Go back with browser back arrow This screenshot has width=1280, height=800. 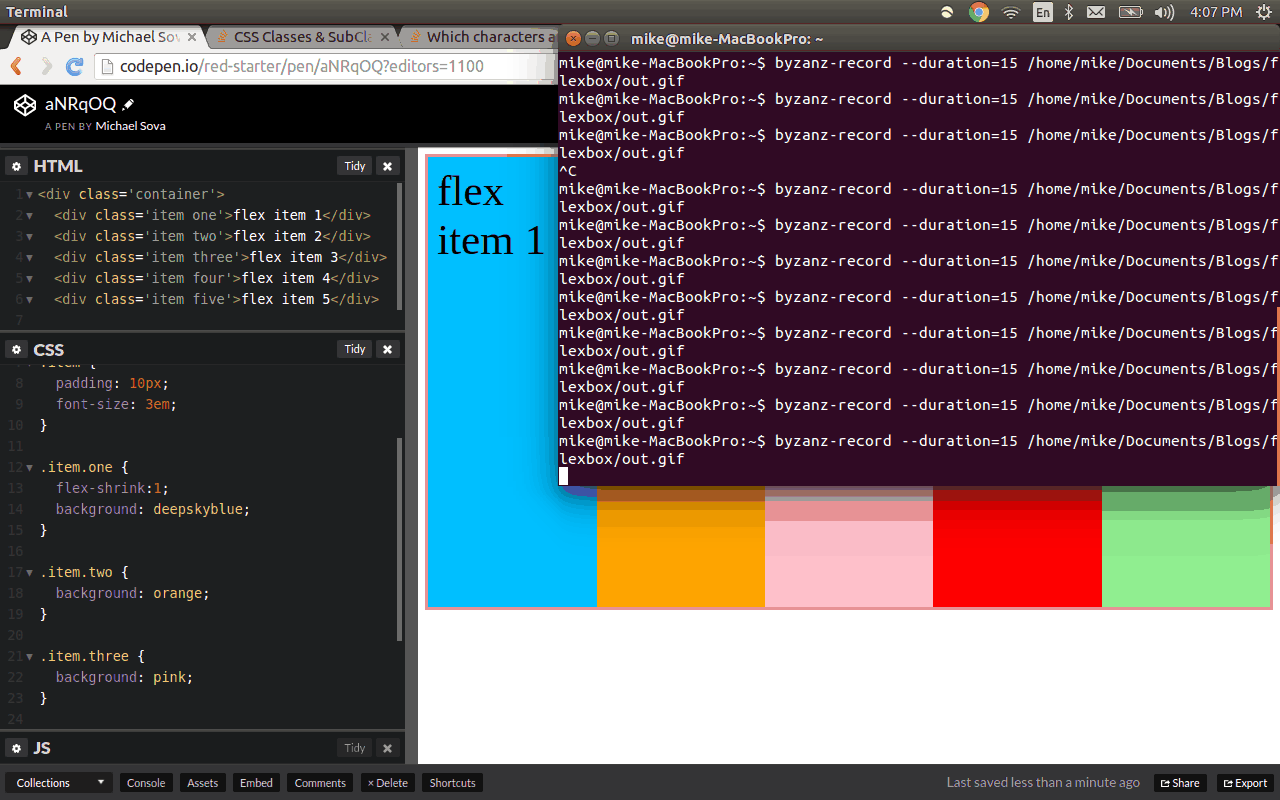click(x=17, y=67)
